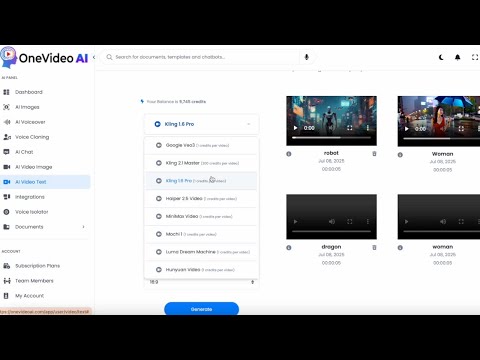Viewport: 480px width, 360px height.
Task: Open the Kling 1.6 Pro model dropdown
Action: [201, 124]
